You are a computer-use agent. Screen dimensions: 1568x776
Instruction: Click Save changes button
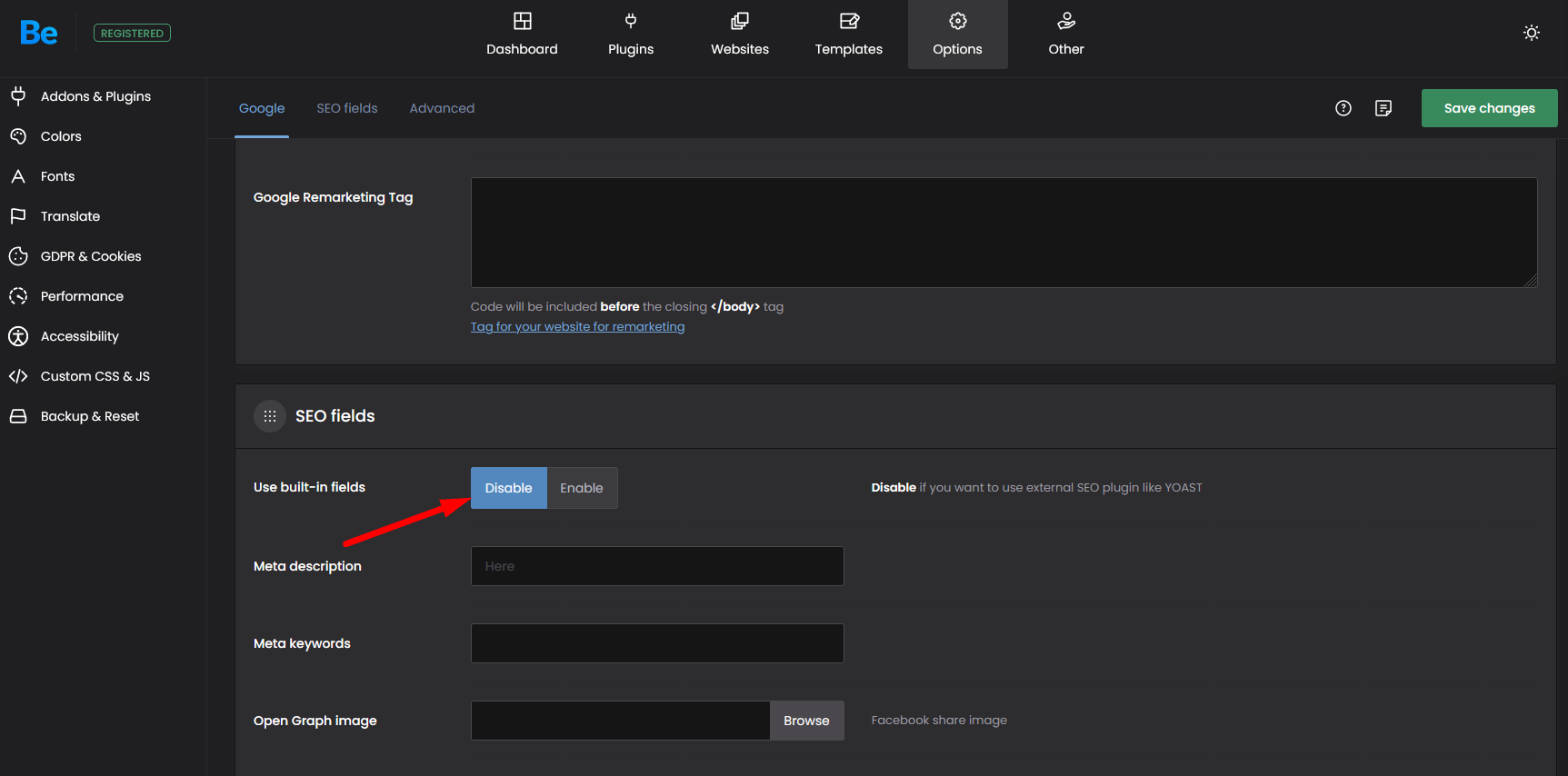point(1490,108)
